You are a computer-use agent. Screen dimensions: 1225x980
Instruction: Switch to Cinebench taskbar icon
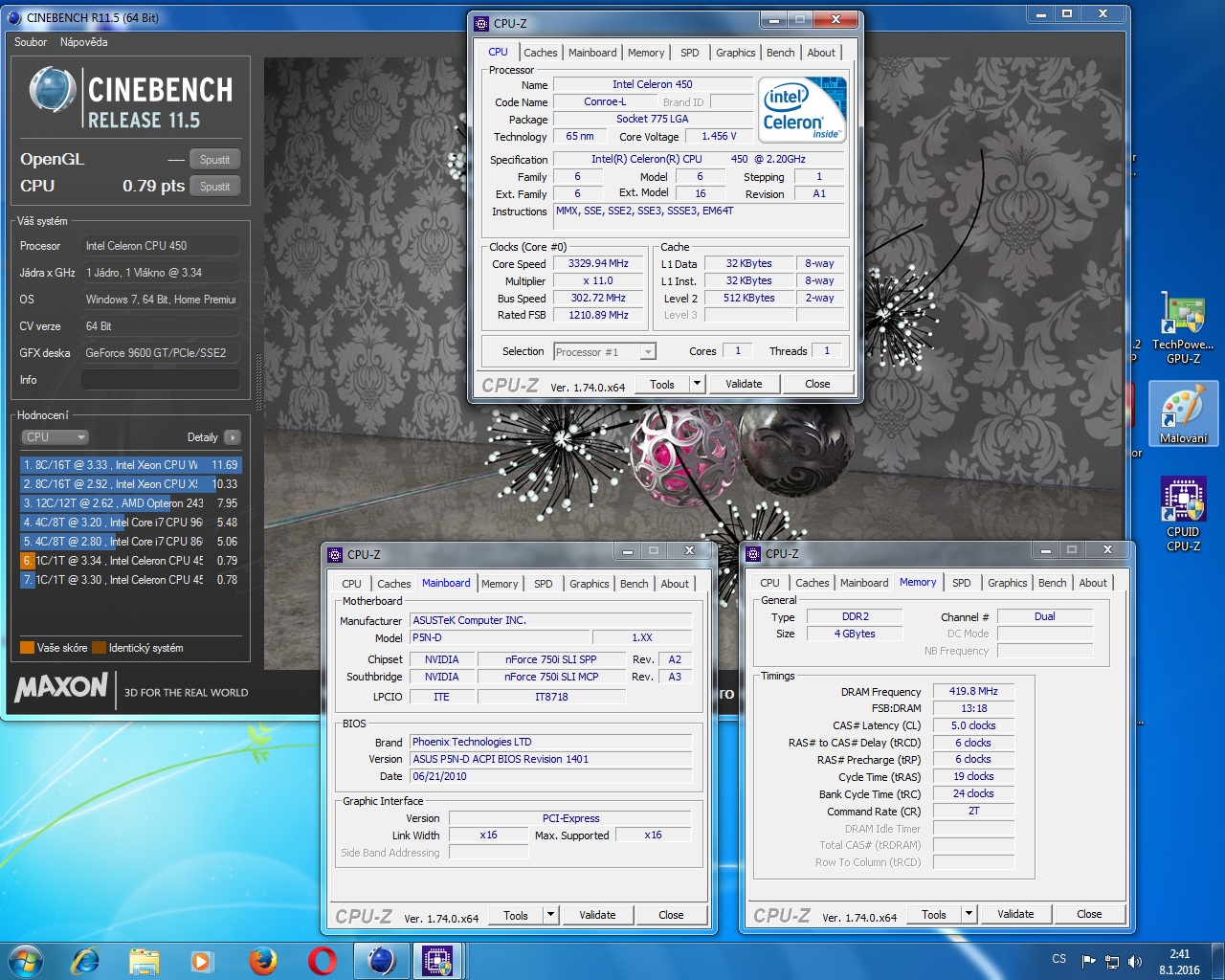[x=381, y=960]
